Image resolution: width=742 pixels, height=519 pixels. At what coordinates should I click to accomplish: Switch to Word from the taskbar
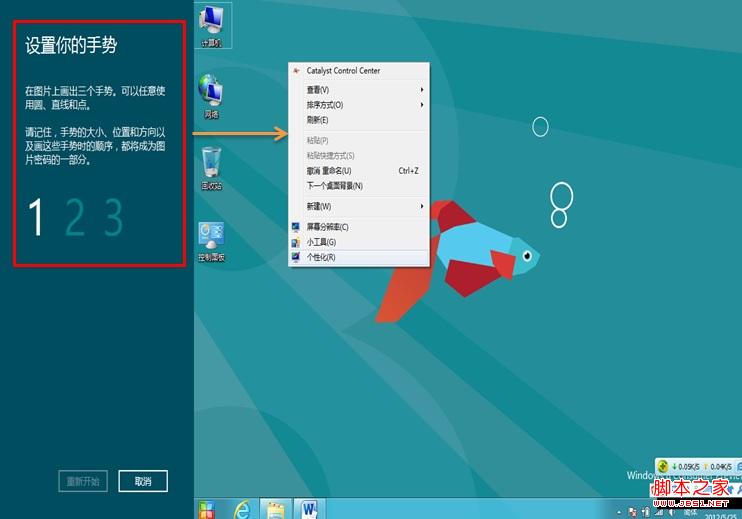[308, 509]
